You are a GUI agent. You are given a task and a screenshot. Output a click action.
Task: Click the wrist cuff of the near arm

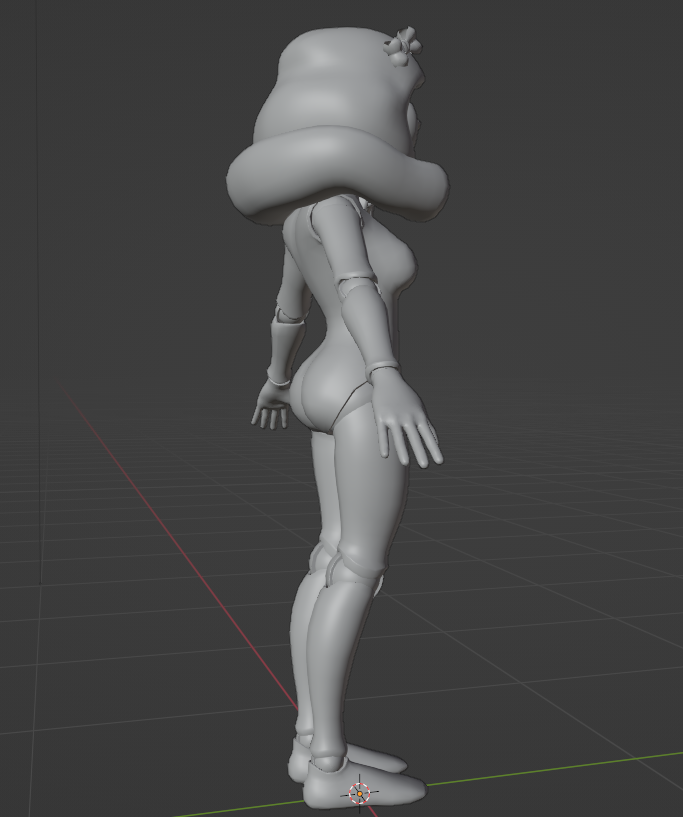pyautogui.click(x=382, y=370)
